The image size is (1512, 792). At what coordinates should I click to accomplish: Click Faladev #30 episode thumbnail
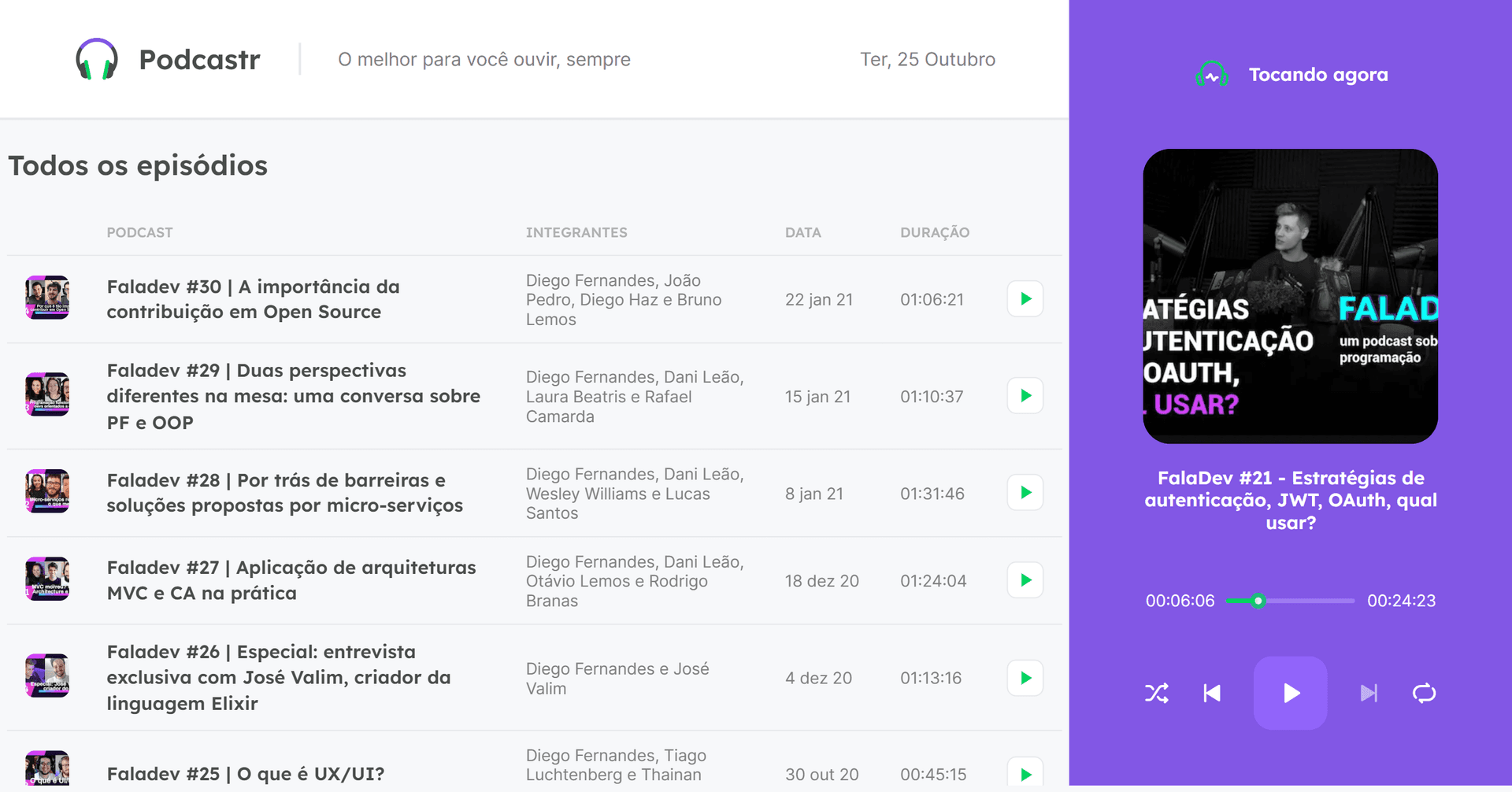47,298
